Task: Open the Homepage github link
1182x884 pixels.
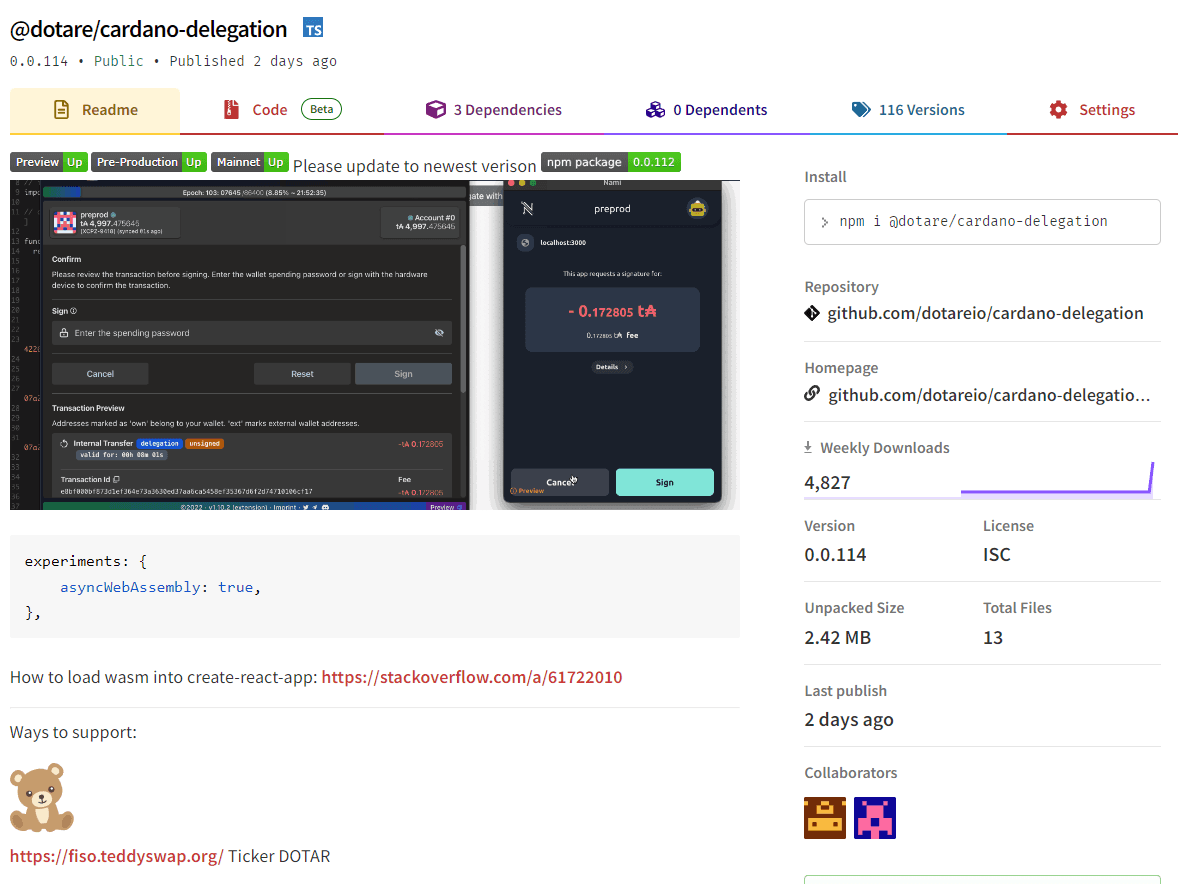Action: (989, 395)
